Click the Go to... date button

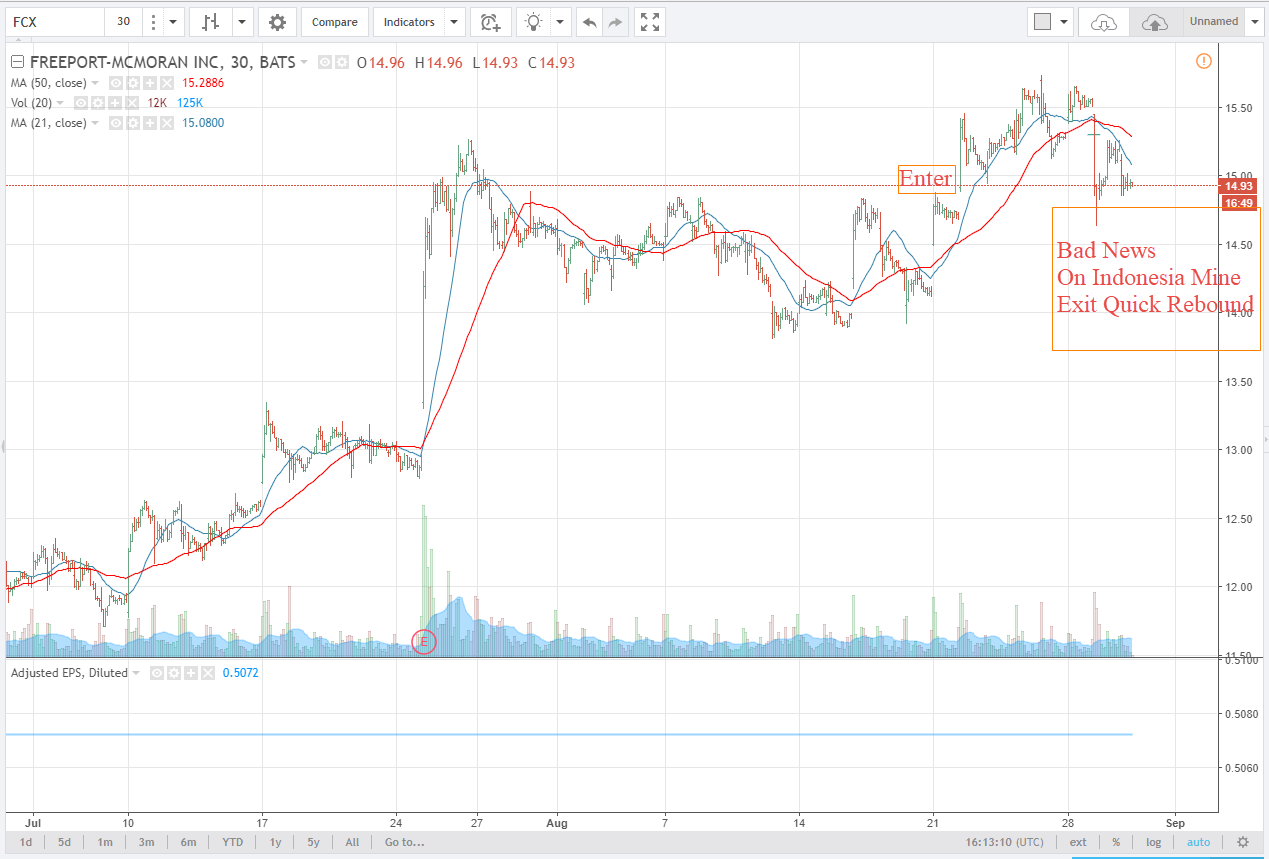(x=404, y=842)
